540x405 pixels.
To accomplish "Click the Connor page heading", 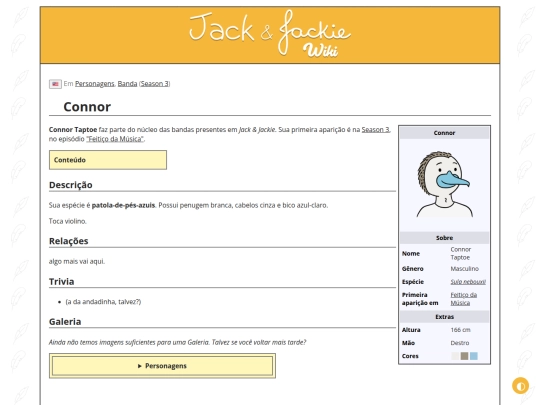I will pyautogui.click(x=87, y=107).
